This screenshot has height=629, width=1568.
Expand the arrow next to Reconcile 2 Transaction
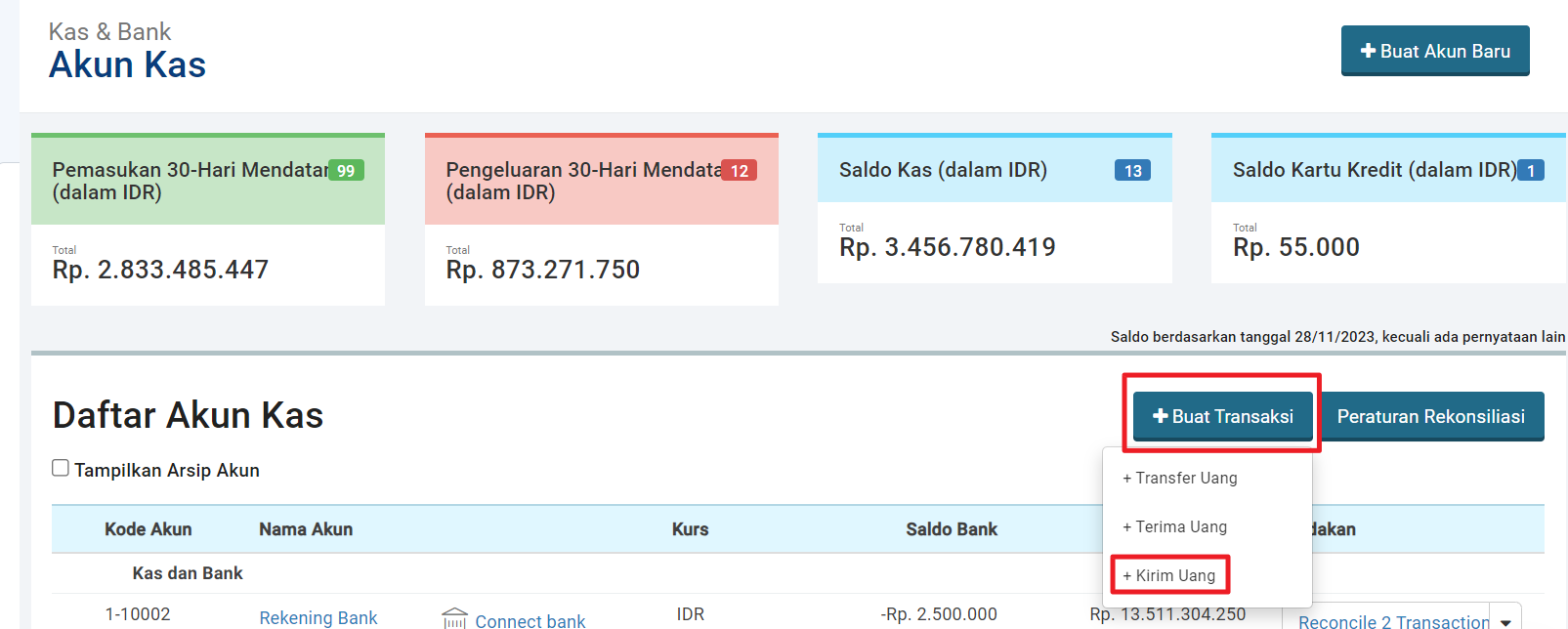coord(1505,621)
